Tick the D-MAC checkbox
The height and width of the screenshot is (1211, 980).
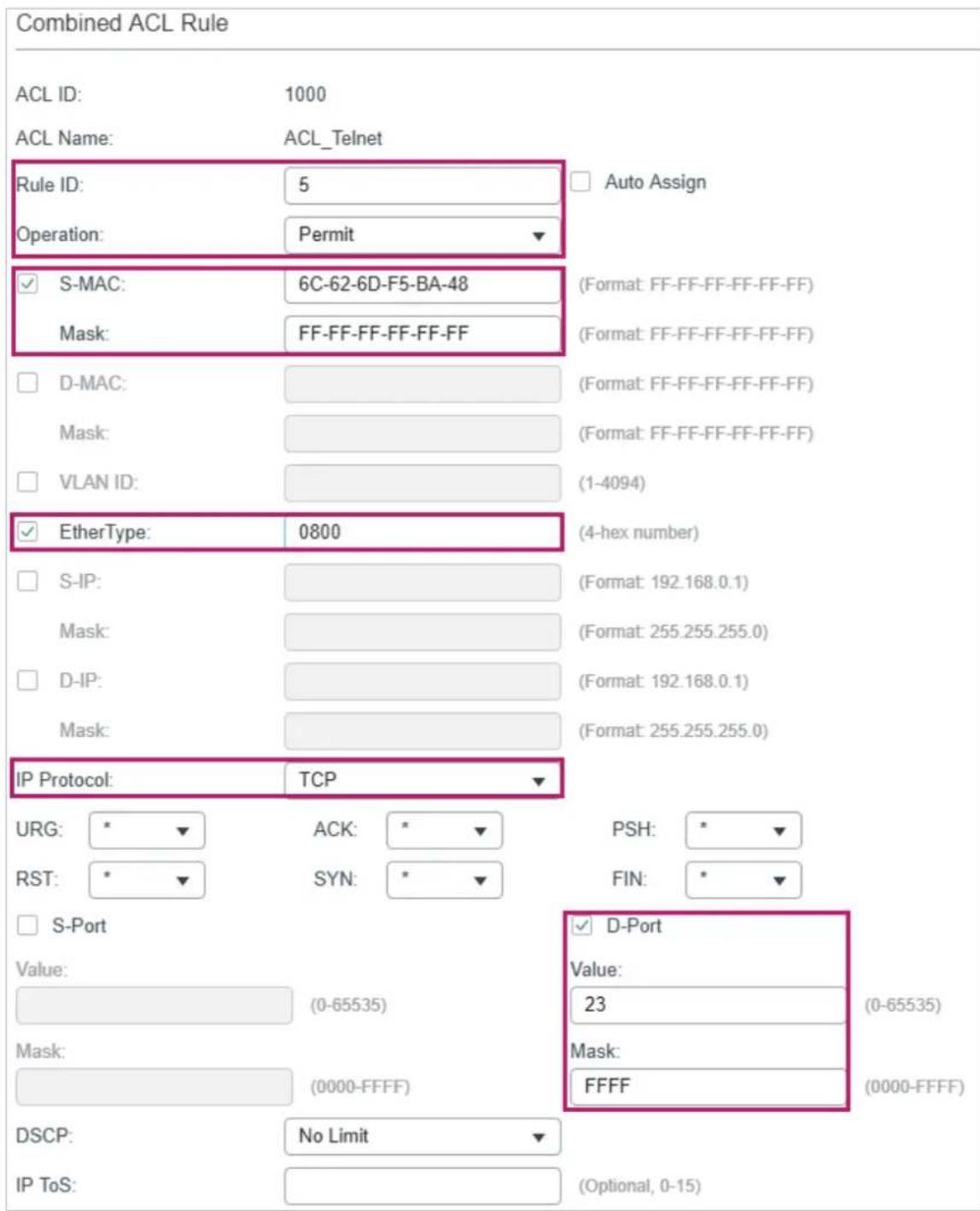[28, 383]
